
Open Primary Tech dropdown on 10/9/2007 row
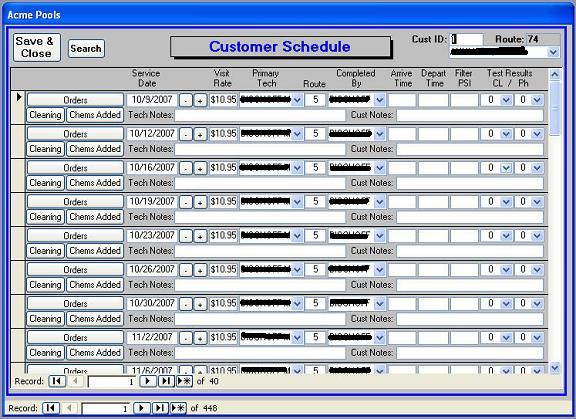pos(298,100)
